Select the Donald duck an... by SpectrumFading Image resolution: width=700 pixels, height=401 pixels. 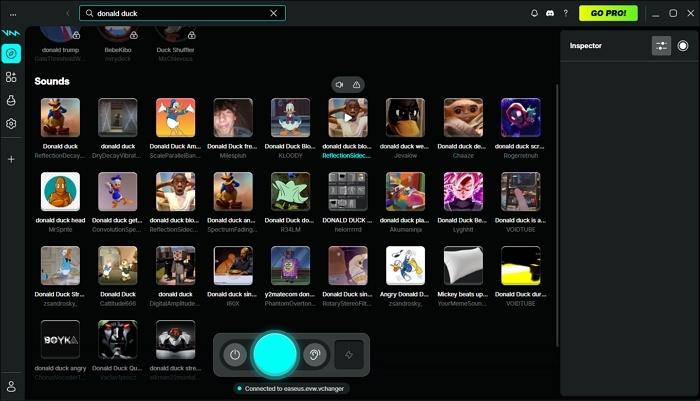tap(233, 192)
